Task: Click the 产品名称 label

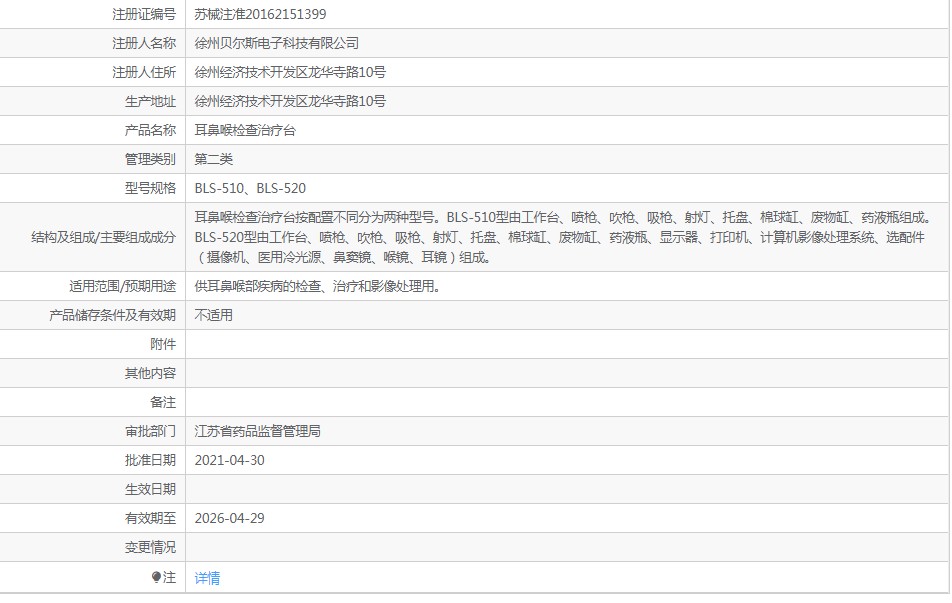Action: pyautogui.click(x=150, y=130)
